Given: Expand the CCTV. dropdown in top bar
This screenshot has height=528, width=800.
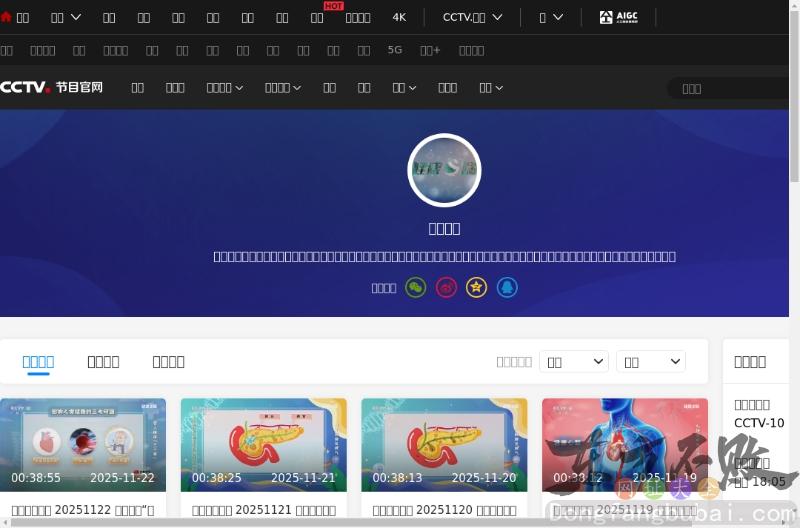Looking at the screenshot, I should point(472,17).
